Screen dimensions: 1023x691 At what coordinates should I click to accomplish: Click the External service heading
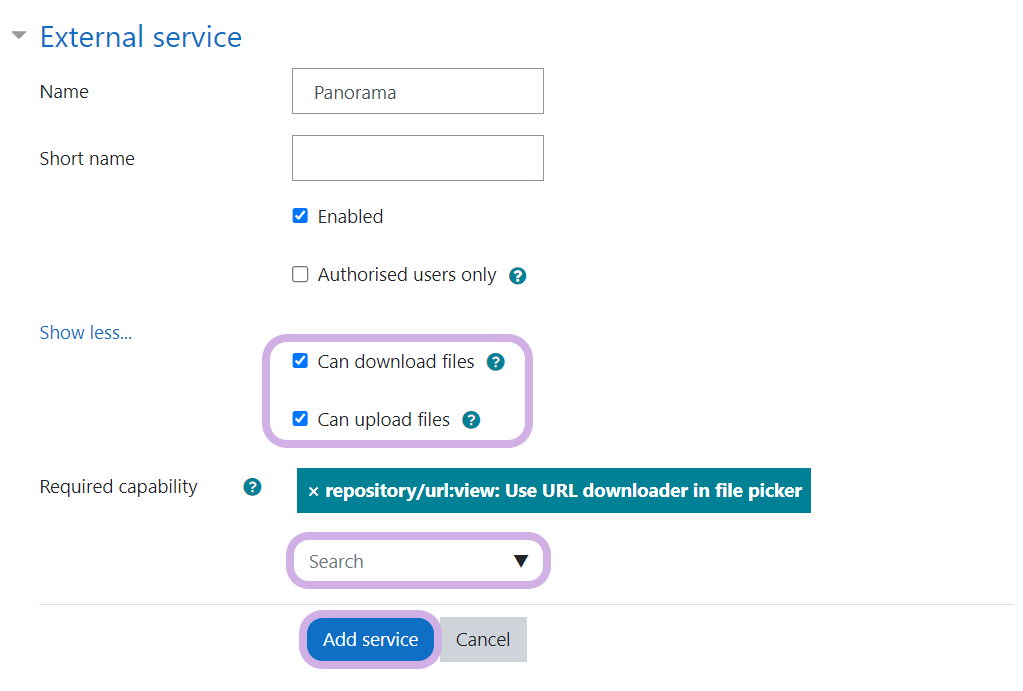[x=140, y=38]
